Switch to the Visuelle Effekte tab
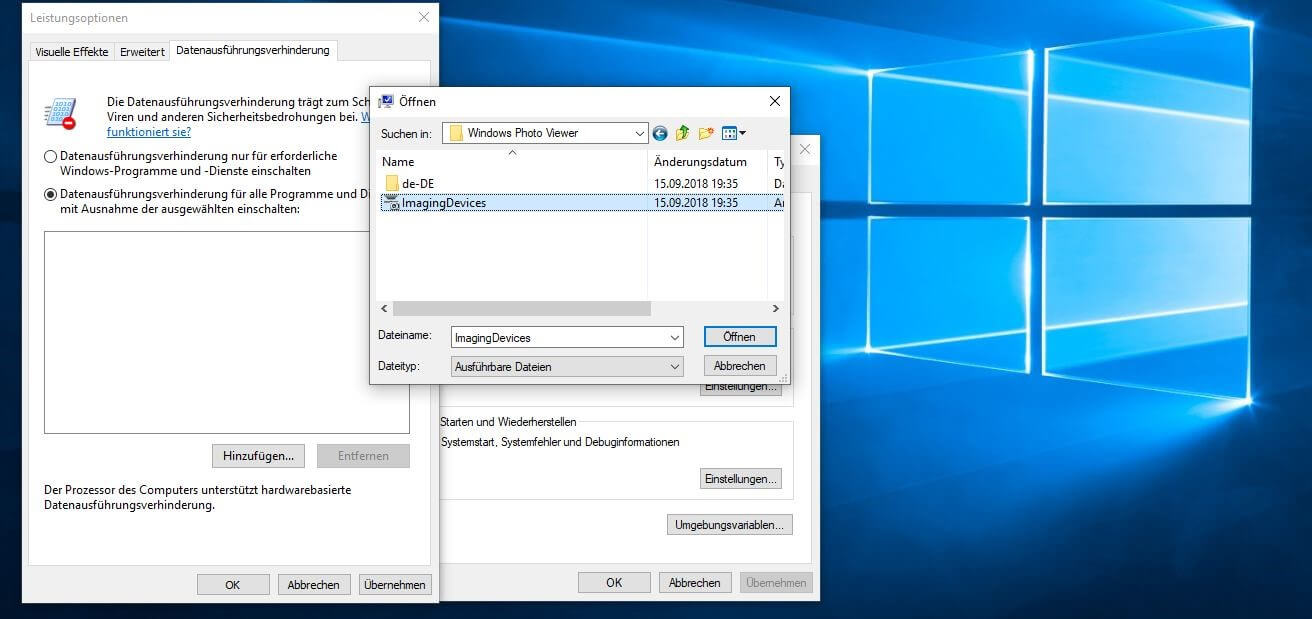Viewport: 1312px width, 619px height. pyautogui.click(x=72, y=52)
